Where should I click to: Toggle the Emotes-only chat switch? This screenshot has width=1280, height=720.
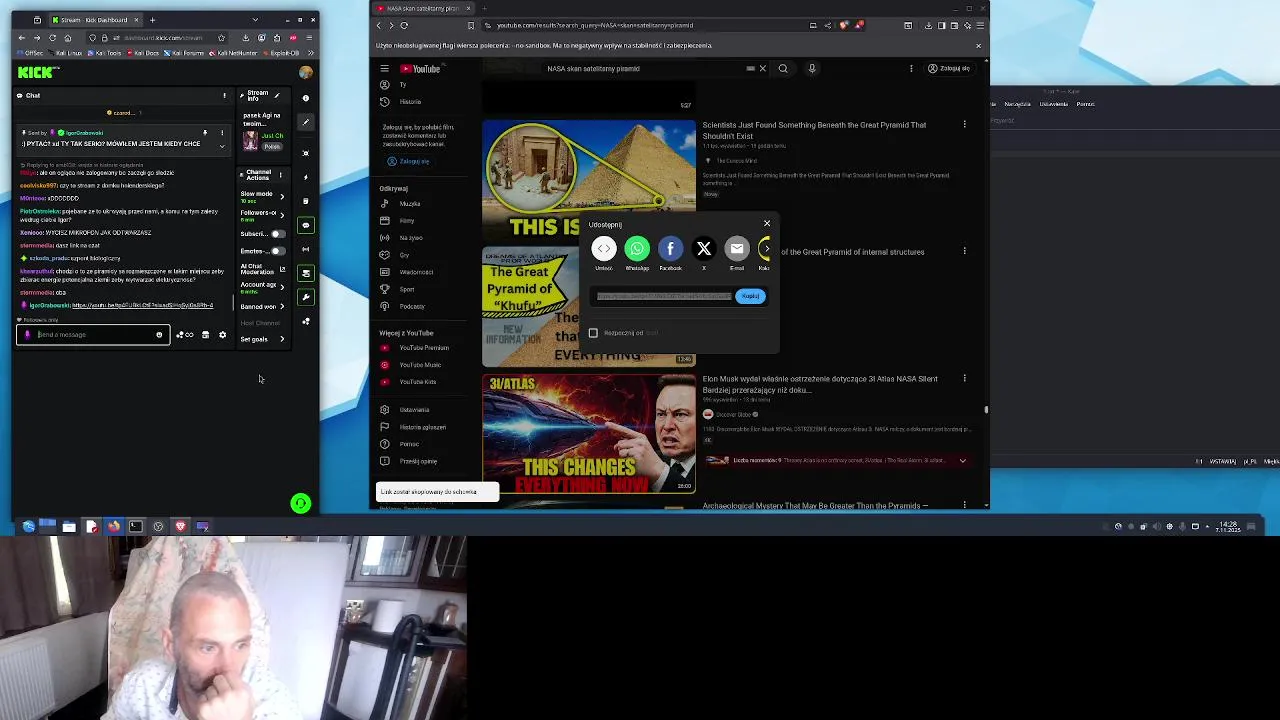(277, 251)
